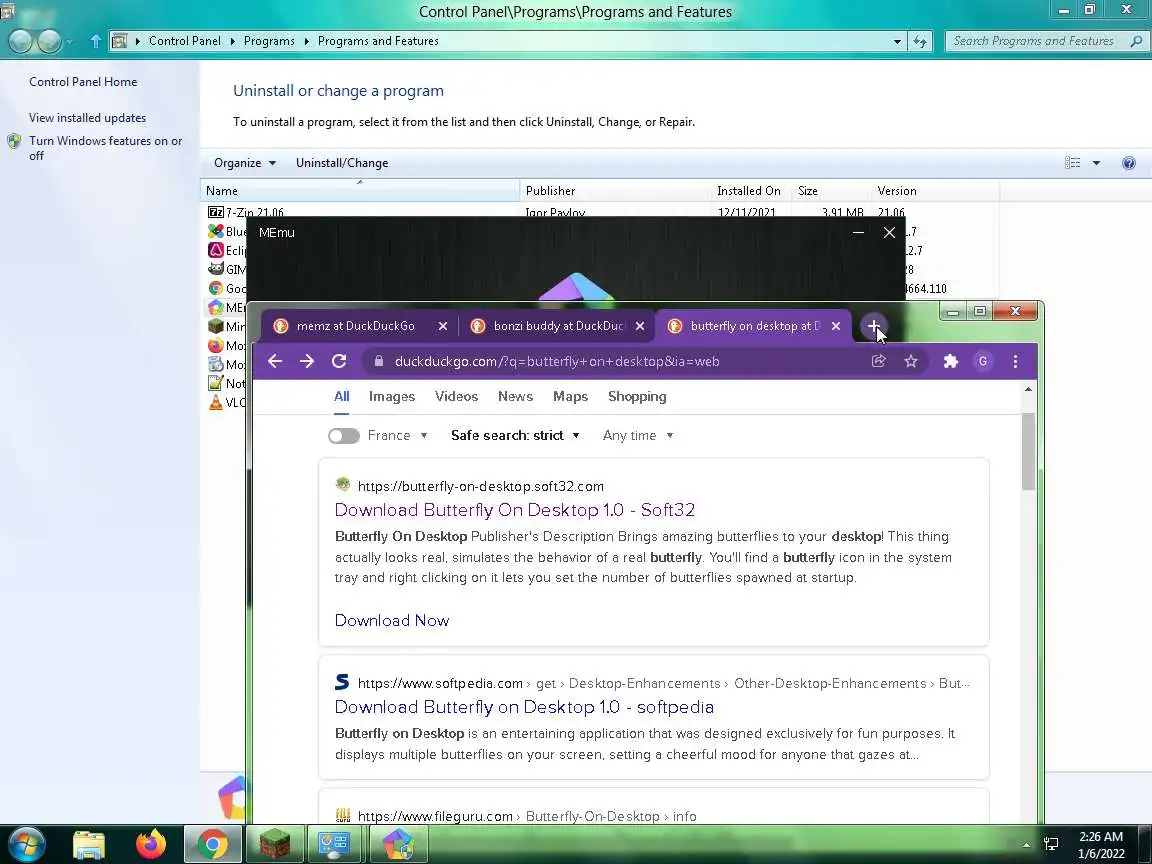Open View installed updates
This screenshot has width=1152, height=864.
[x=87, y=118]
